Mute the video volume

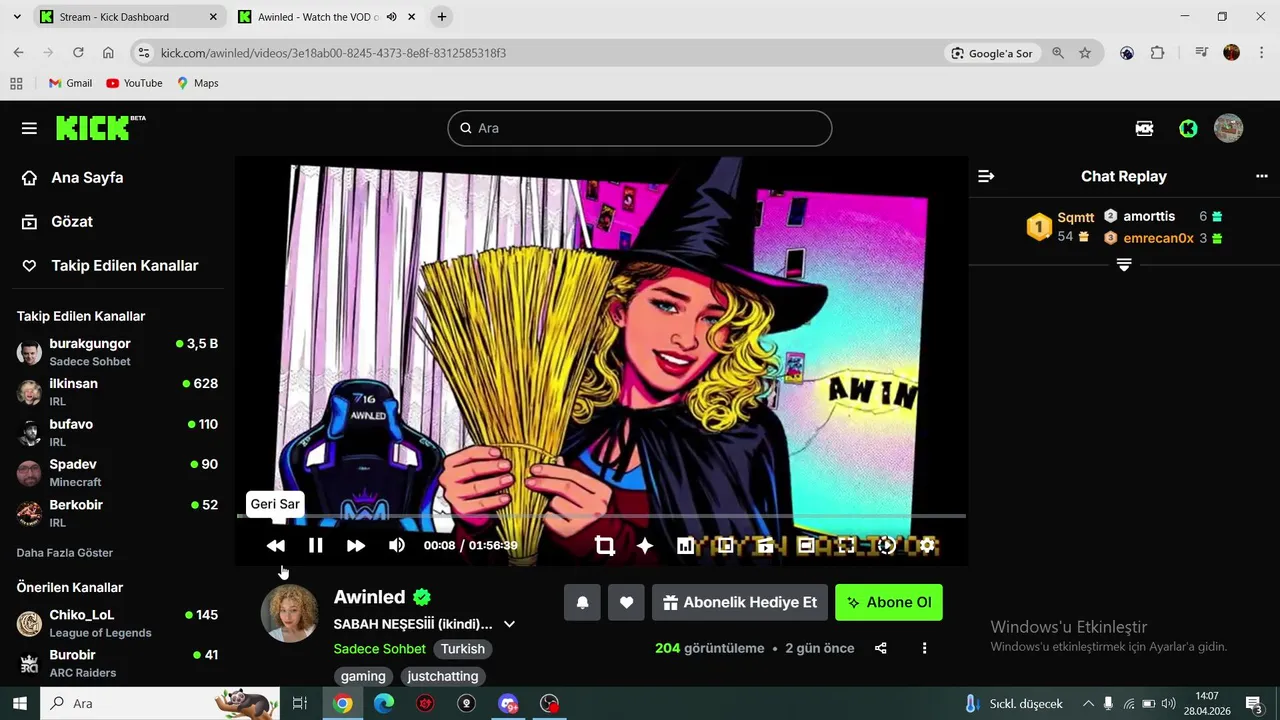click(x=397, y=545)
